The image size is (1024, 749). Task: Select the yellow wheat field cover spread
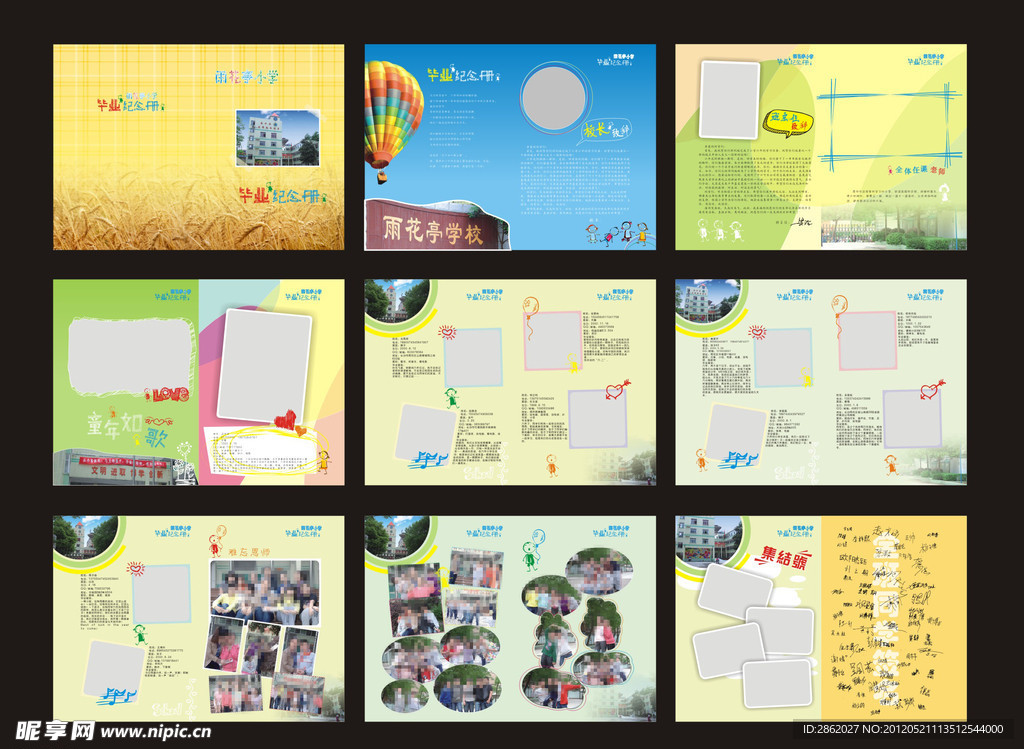[x=199, y=147]
